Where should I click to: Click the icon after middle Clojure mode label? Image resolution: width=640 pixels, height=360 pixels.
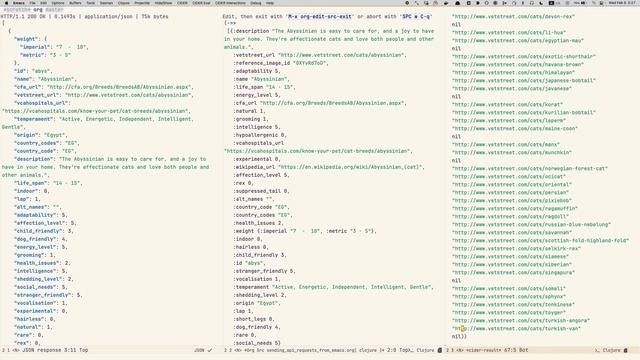tap(440, 350)
